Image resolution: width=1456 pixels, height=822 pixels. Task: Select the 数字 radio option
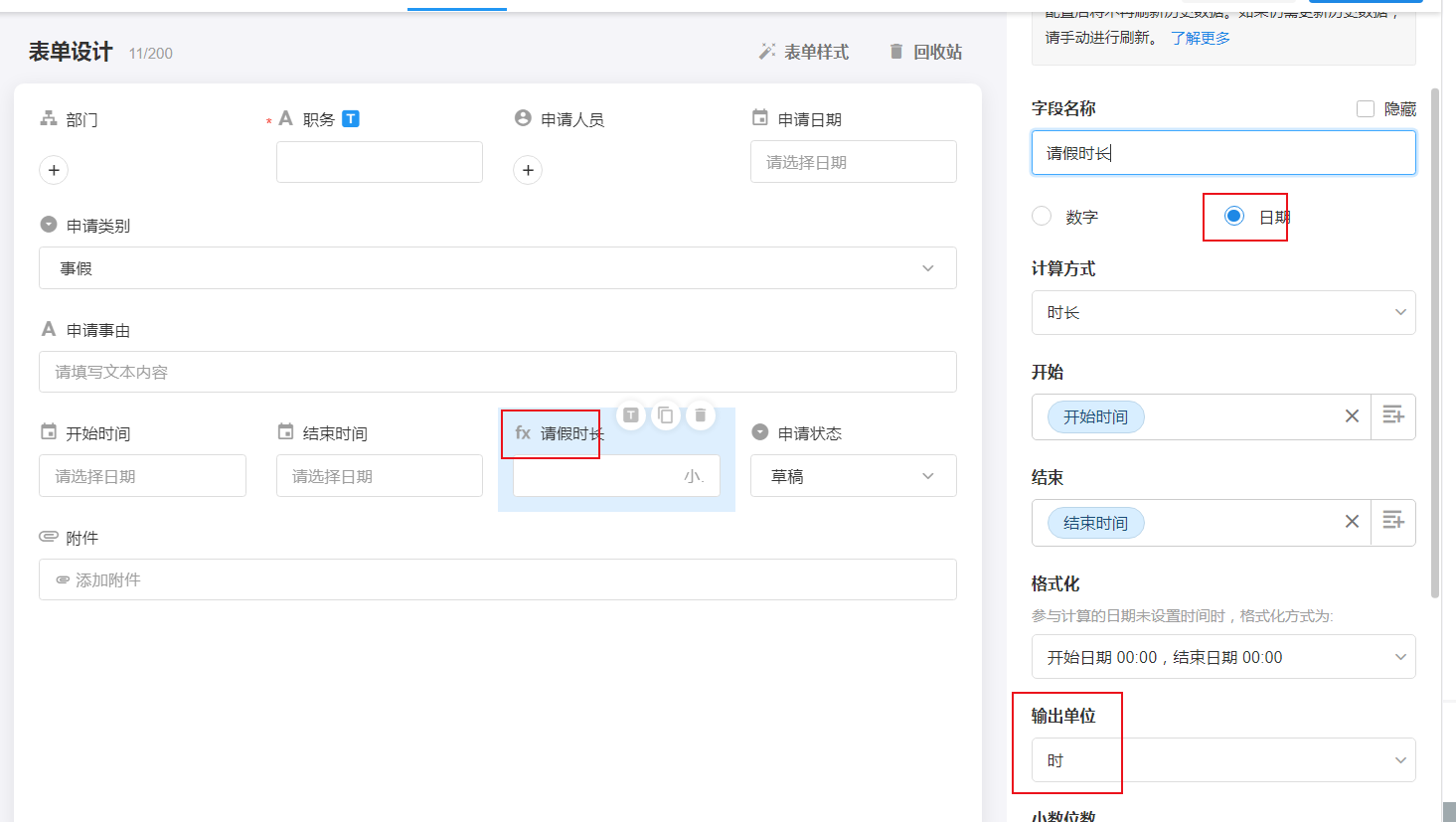tap(1042, 217)
